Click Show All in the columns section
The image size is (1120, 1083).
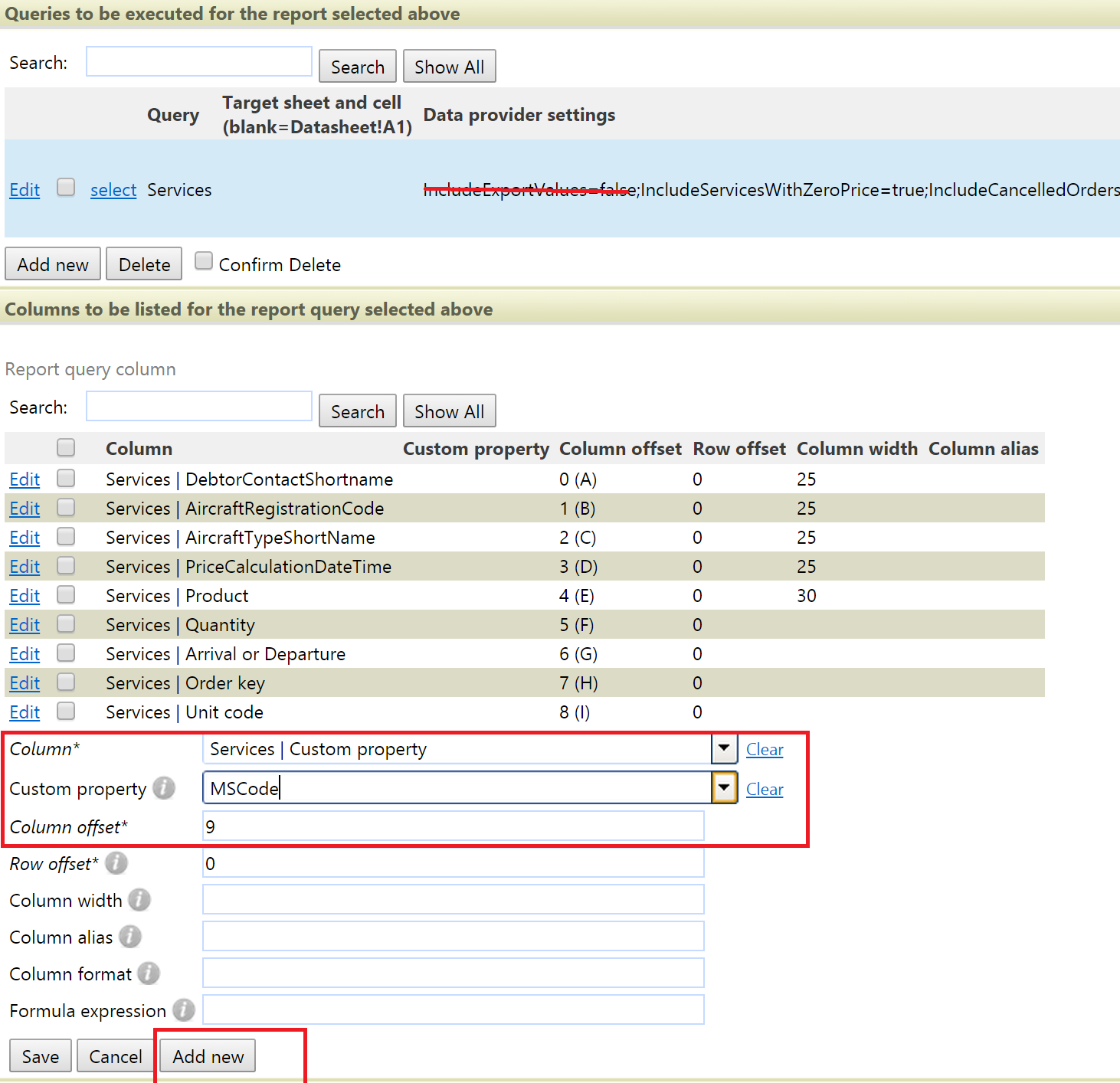449,411
